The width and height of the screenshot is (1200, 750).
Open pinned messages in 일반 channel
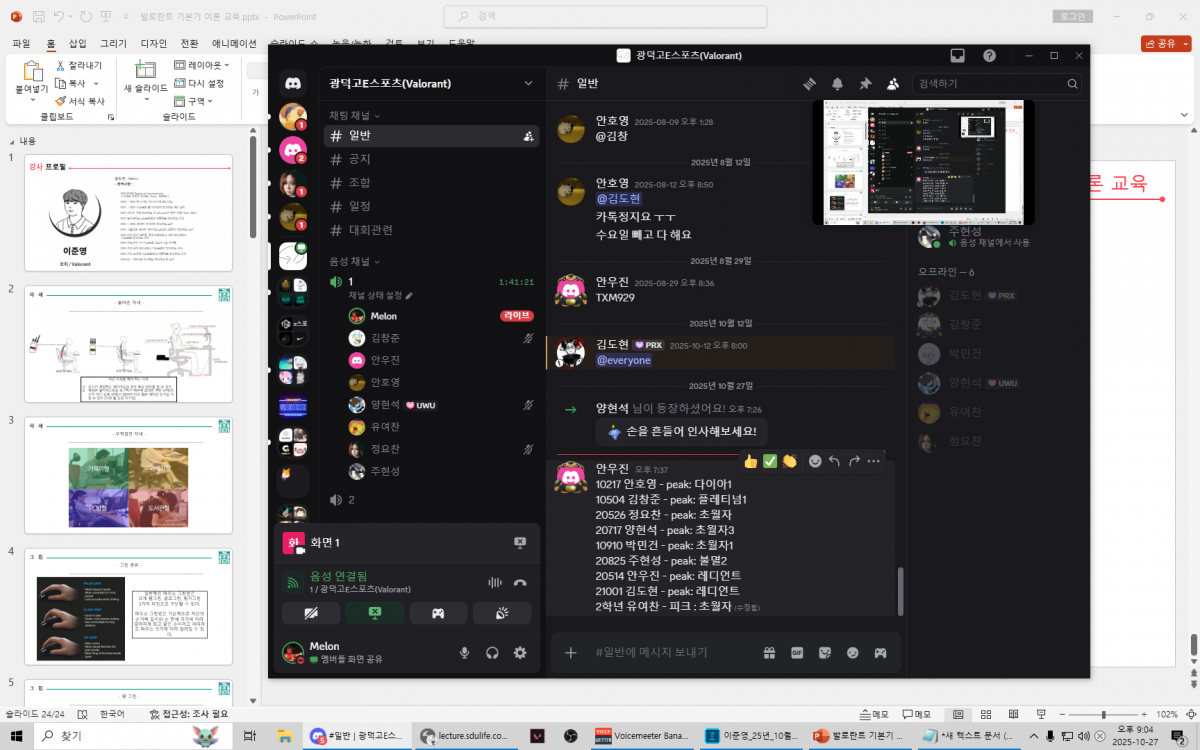tap(865, 84)
